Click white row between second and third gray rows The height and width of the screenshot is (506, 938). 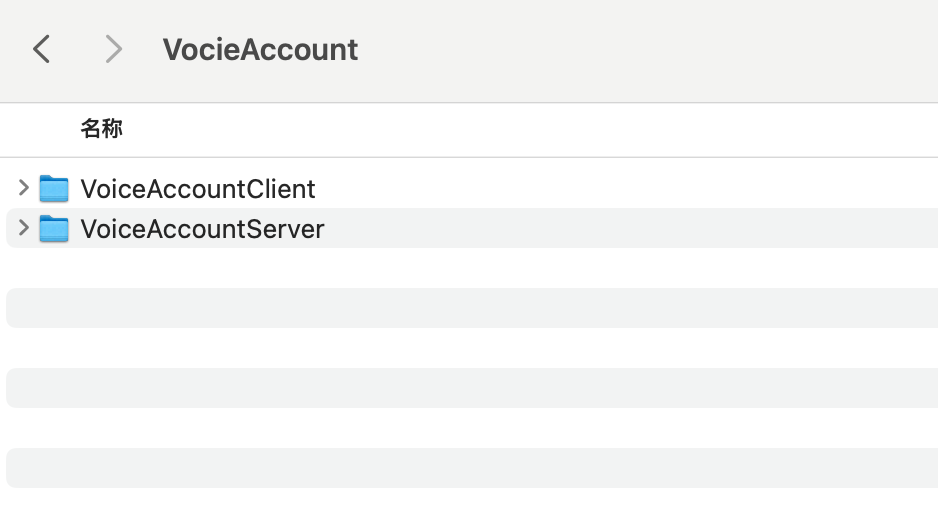pos(470,428)
